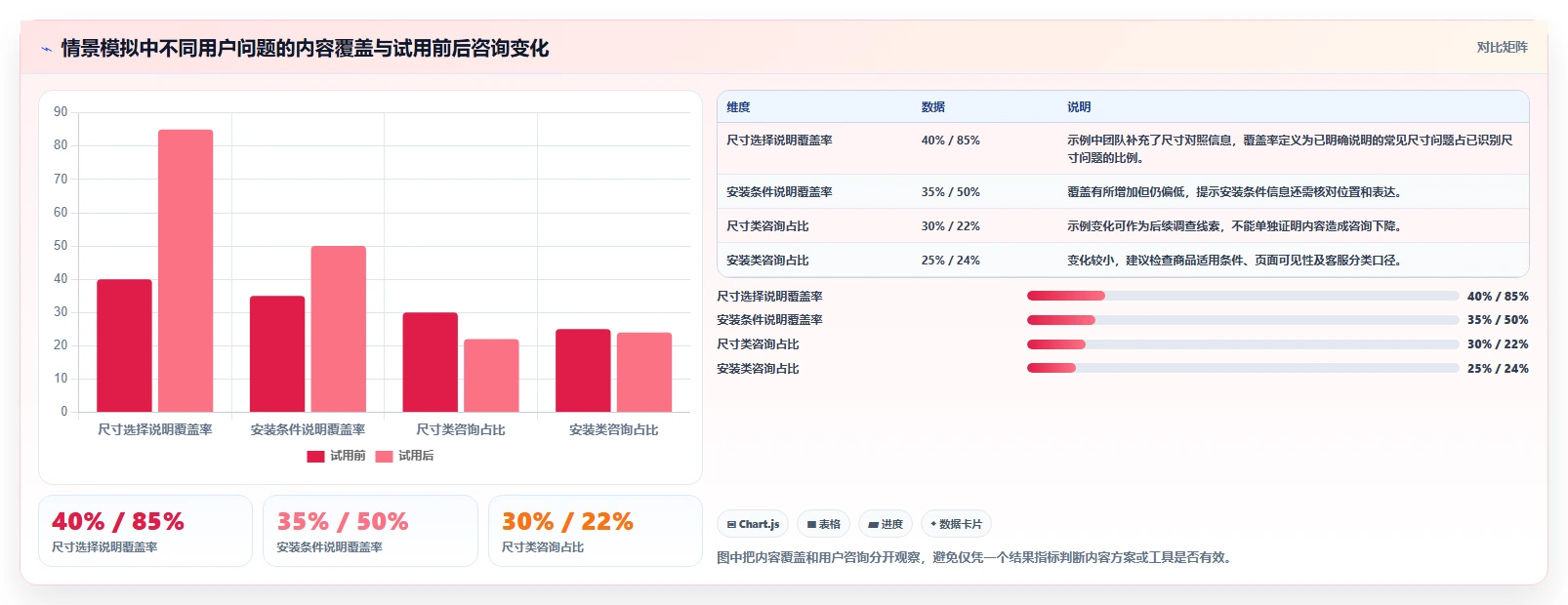Click the table description starting 示例变化可作为后续调查线索
The height and width of the screenshot is (605, 1568).
coord(1234,226)
